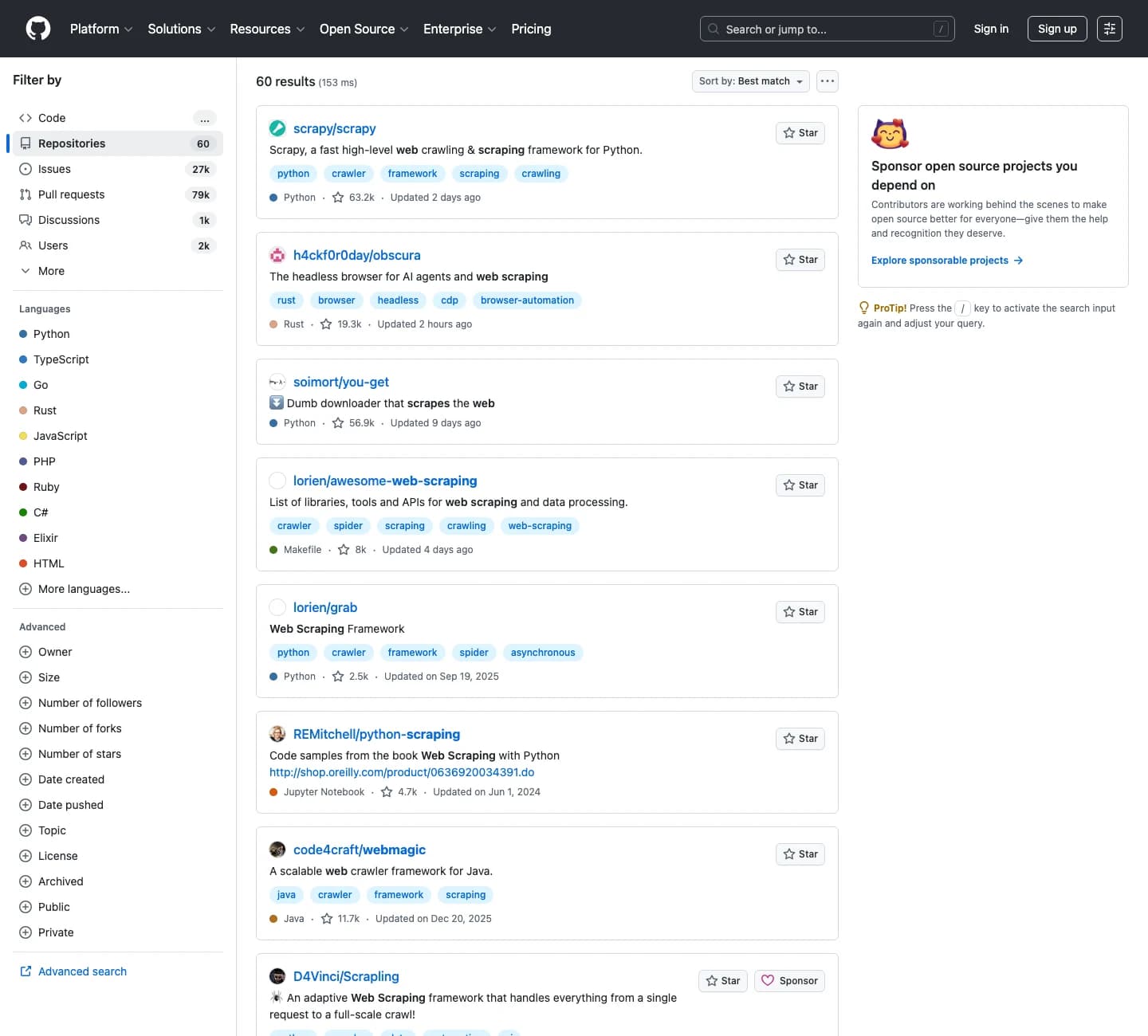This screenshot has height=1036, width=1148.
Task: Focus the Search or jump to field
Action: coord(828,29)
